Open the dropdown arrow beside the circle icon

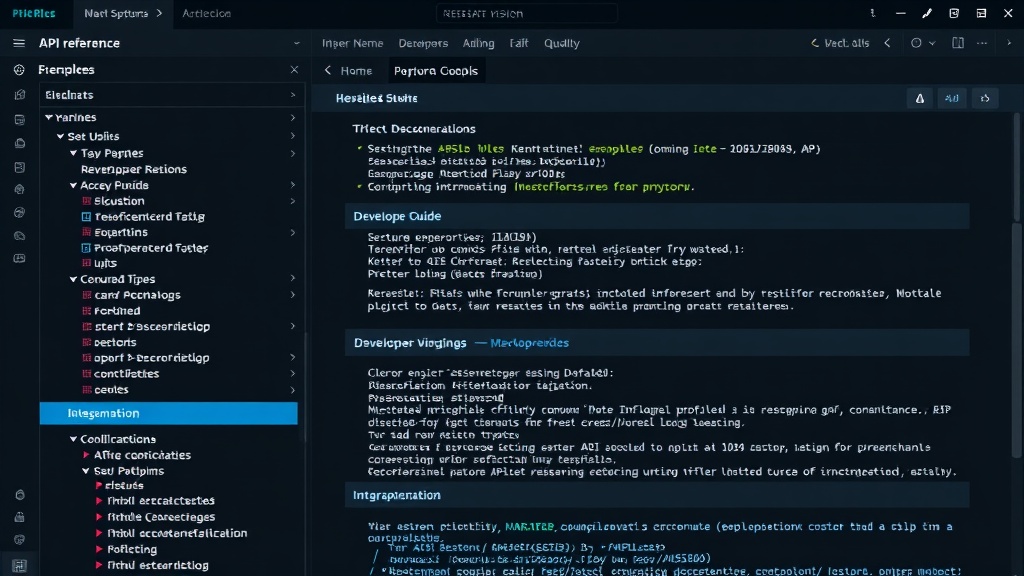pyautogui.click(x=932, y=43)
